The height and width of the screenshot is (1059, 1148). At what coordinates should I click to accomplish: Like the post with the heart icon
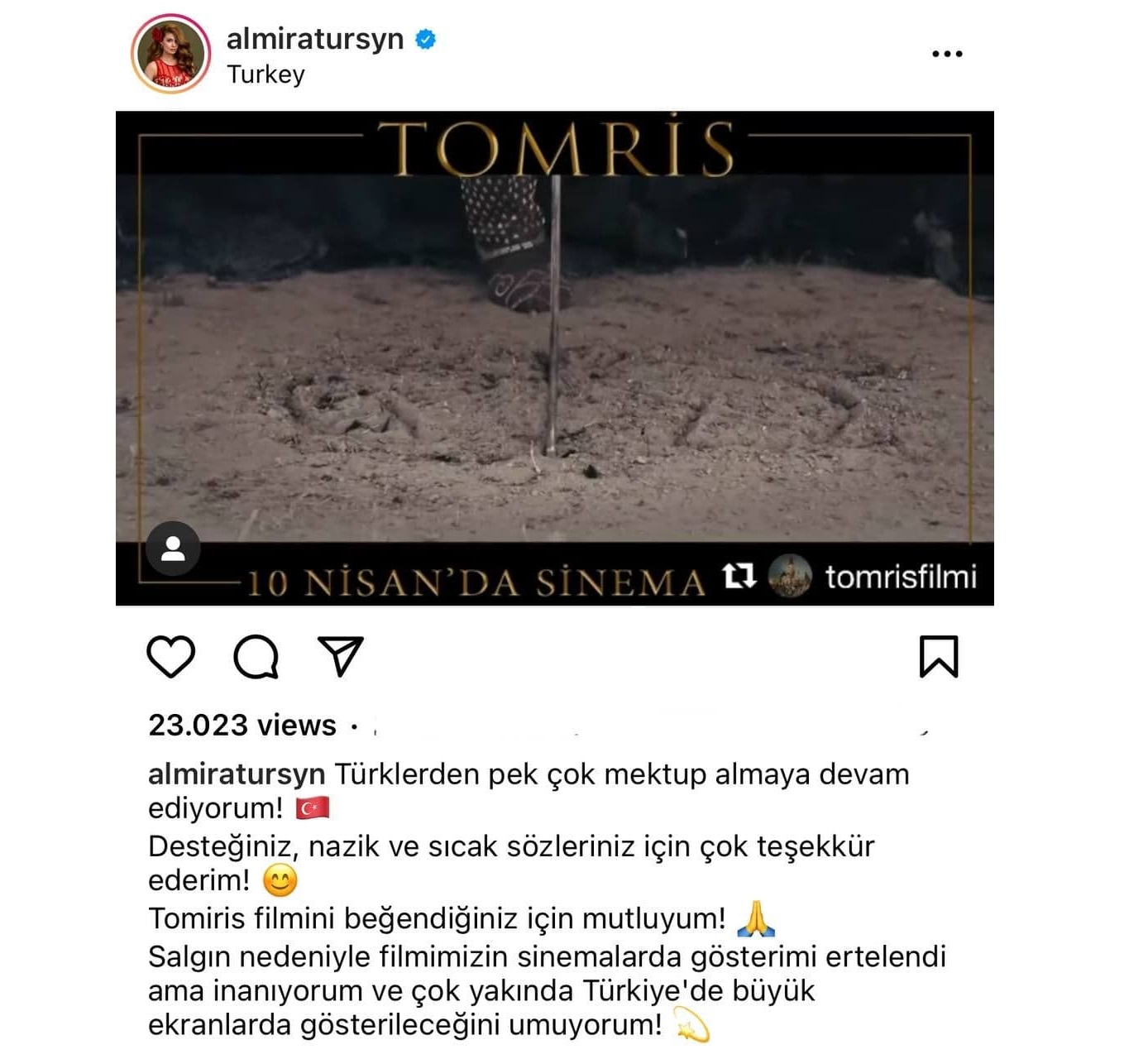click(171, 656)
